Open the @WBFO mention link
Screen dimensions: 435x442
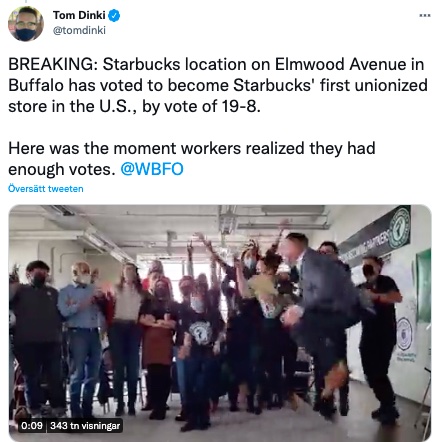click(152, 169)
